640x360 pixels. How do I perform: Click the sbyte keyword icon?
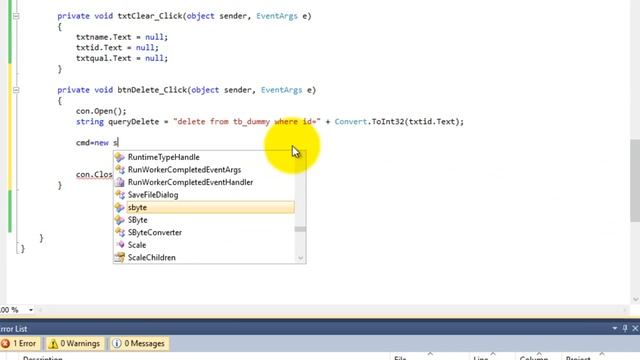point(120,207)
